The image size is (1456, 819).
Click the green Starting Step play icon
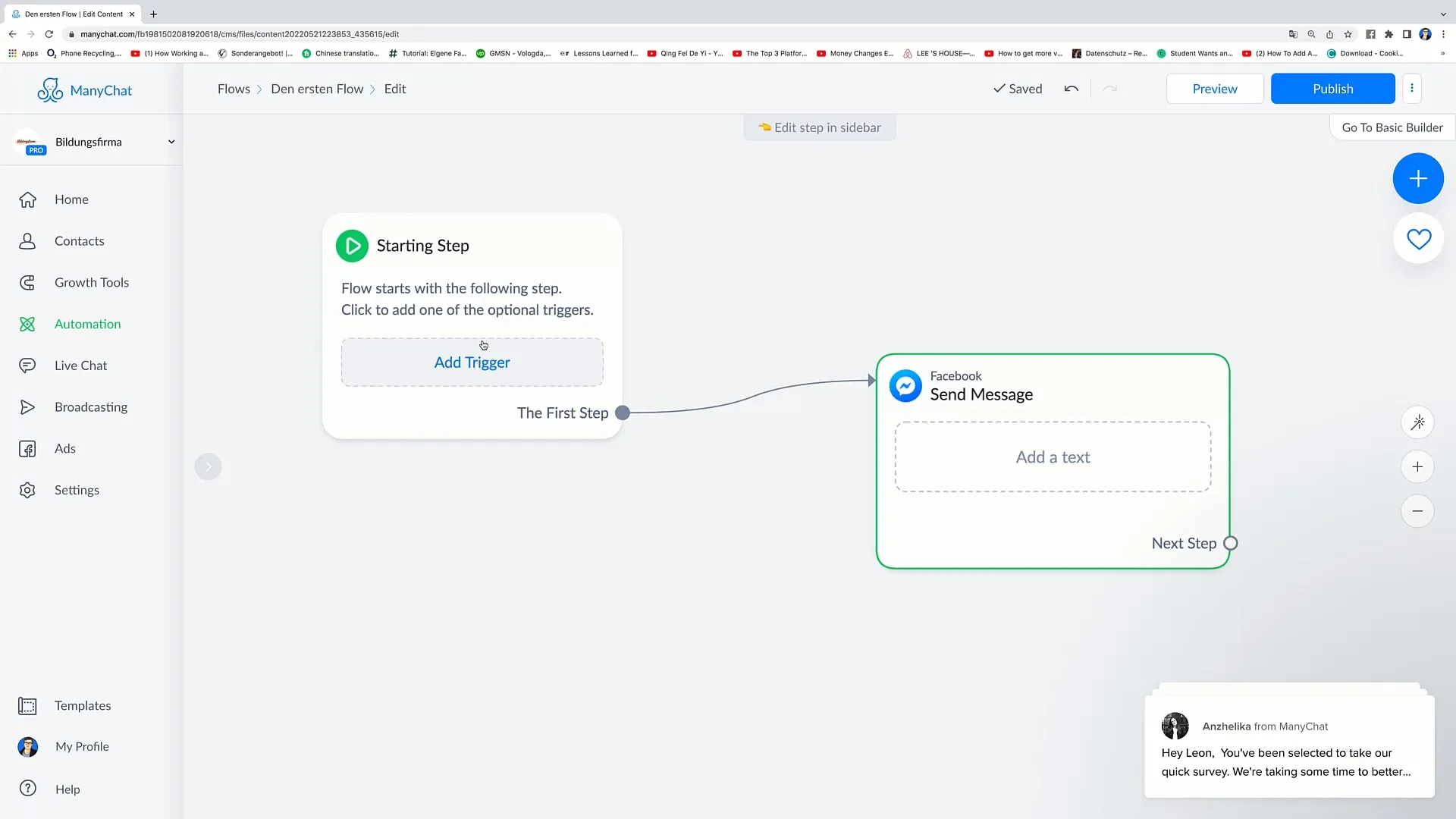pyautogui.click(x=352, y=246)
